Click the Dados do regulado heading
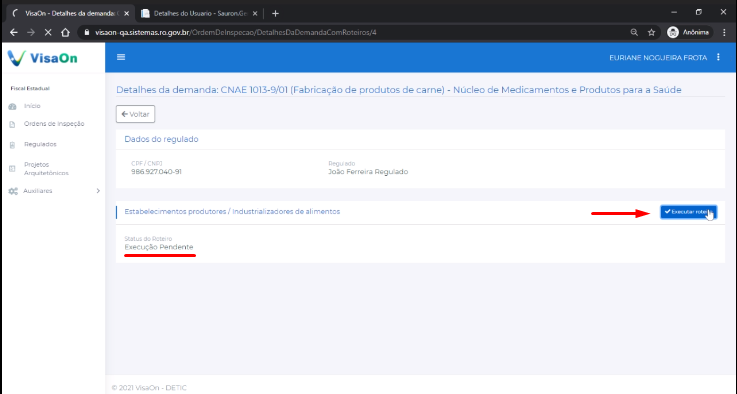737x394 pixels. click(161, 139)
